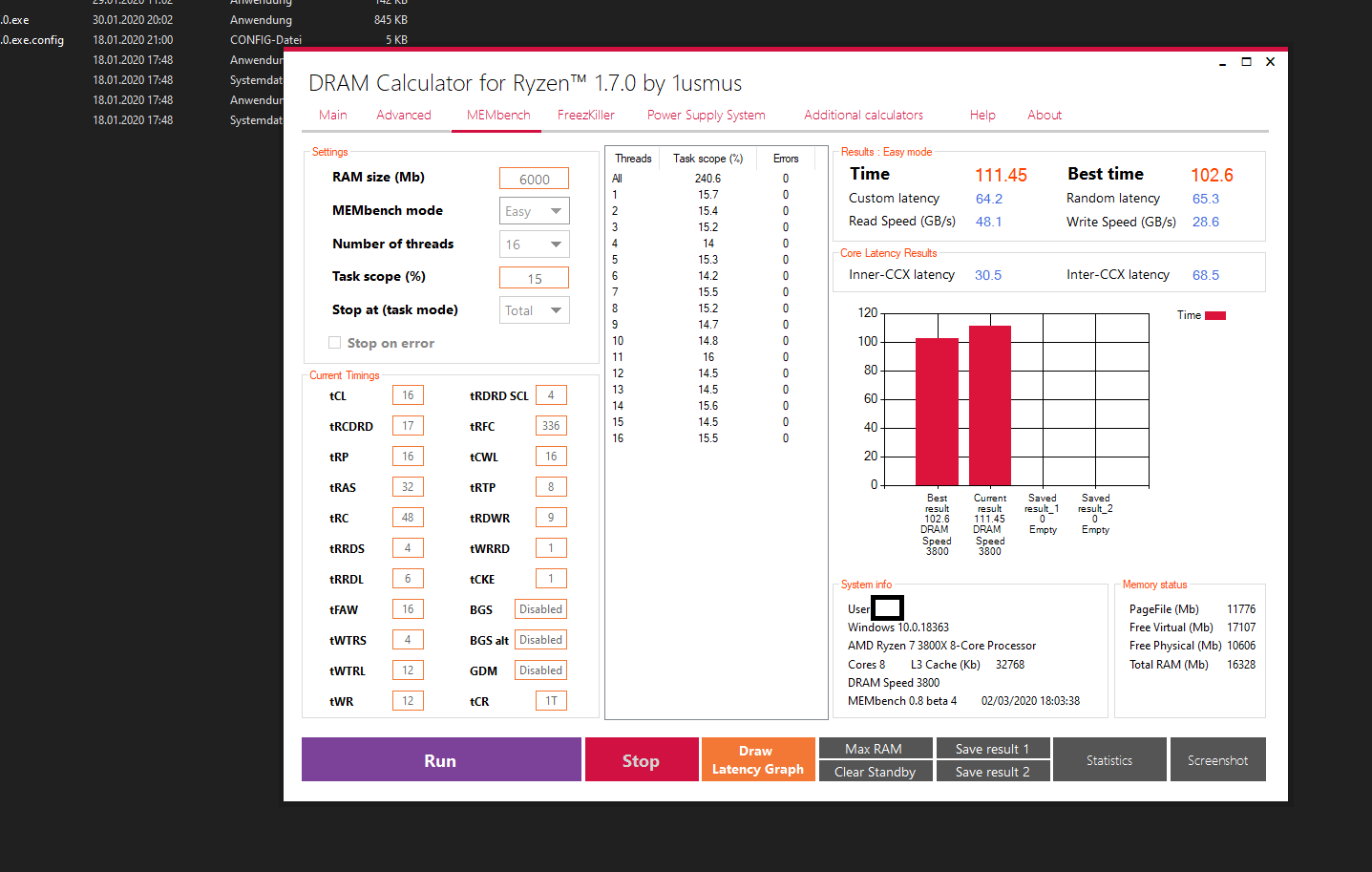Open the Statistics button
The height and width of the screenshot is (872, 1372).
(1109, 760)
